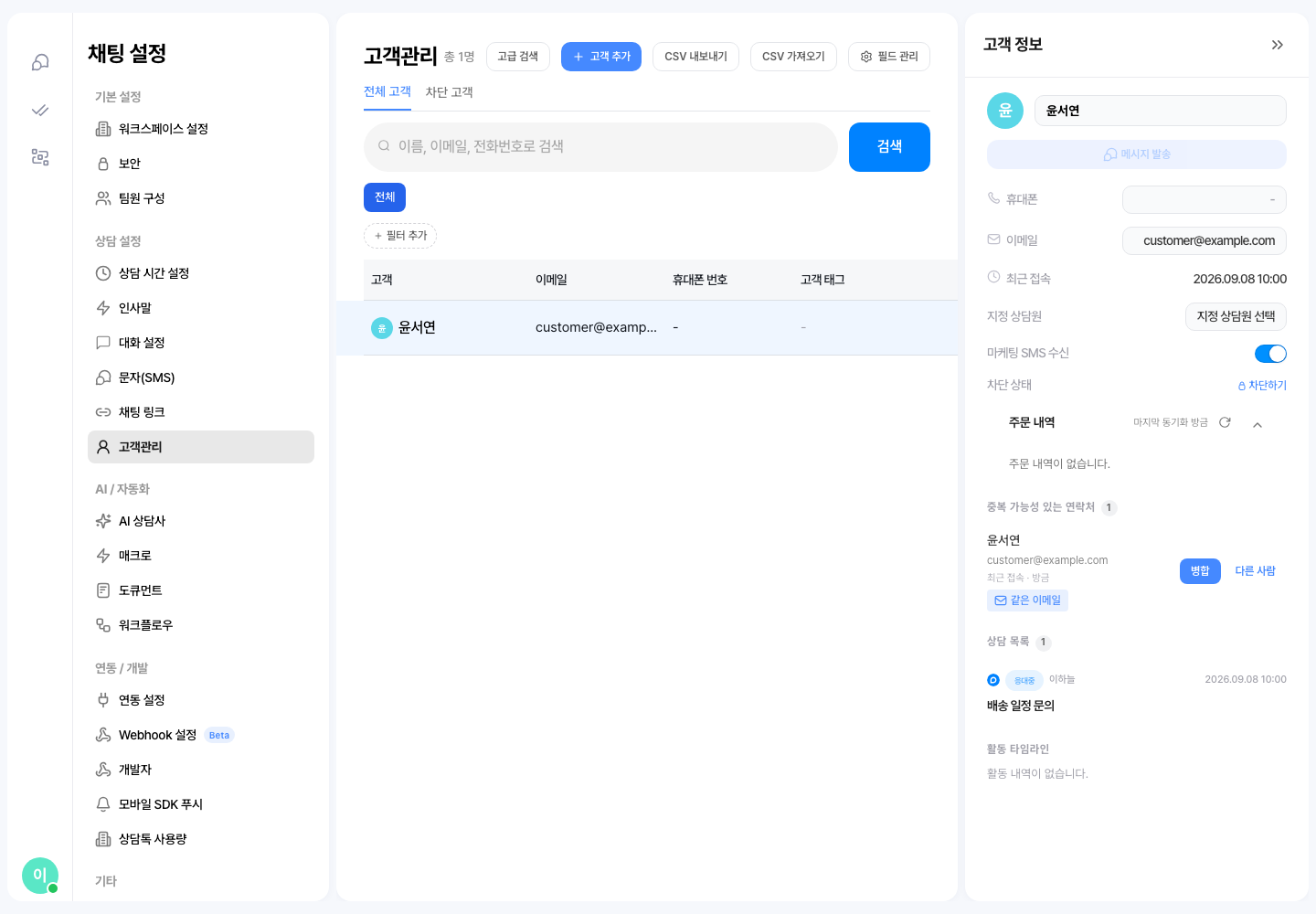
Task: Open AI 상담사 settings
Action: point(201,521)
